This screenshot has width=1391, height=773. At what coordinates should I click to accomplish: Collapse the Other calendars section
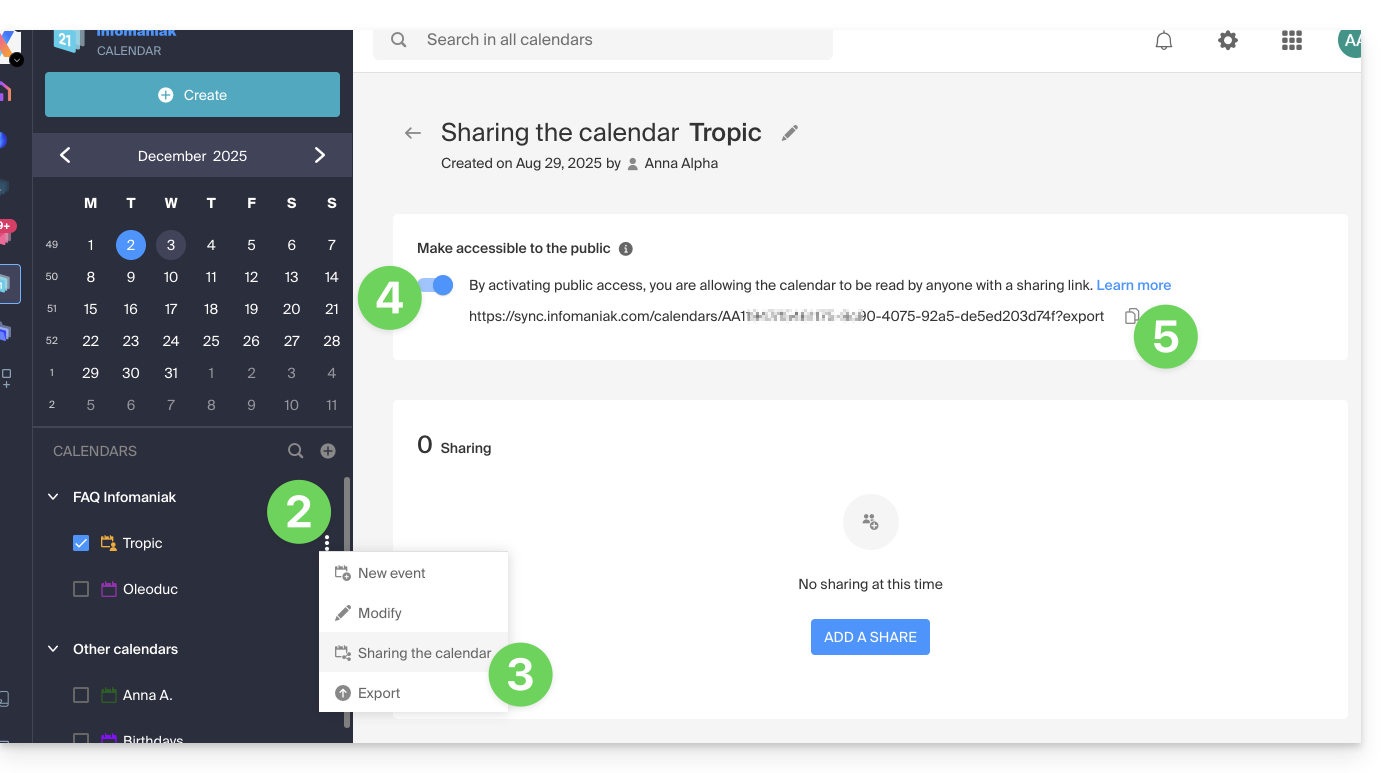click(x=54, y=649)
